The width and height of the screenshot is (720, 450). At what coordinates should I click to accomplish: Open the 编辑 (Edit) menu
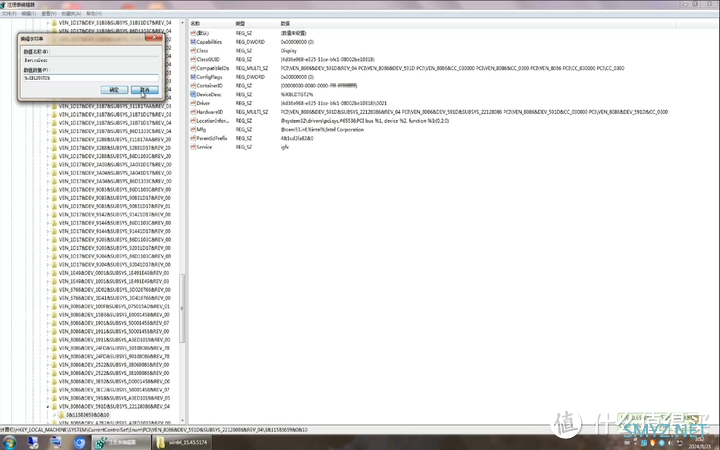[x=30, y=13]
